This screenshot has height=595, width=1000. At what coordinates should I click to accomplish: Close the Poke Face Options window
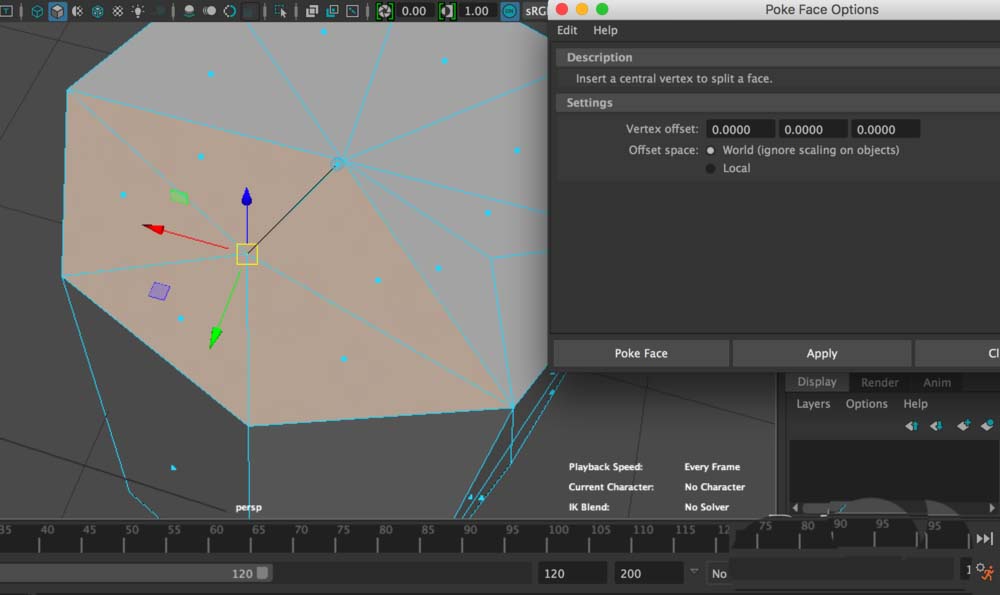(x=562, y=9)
